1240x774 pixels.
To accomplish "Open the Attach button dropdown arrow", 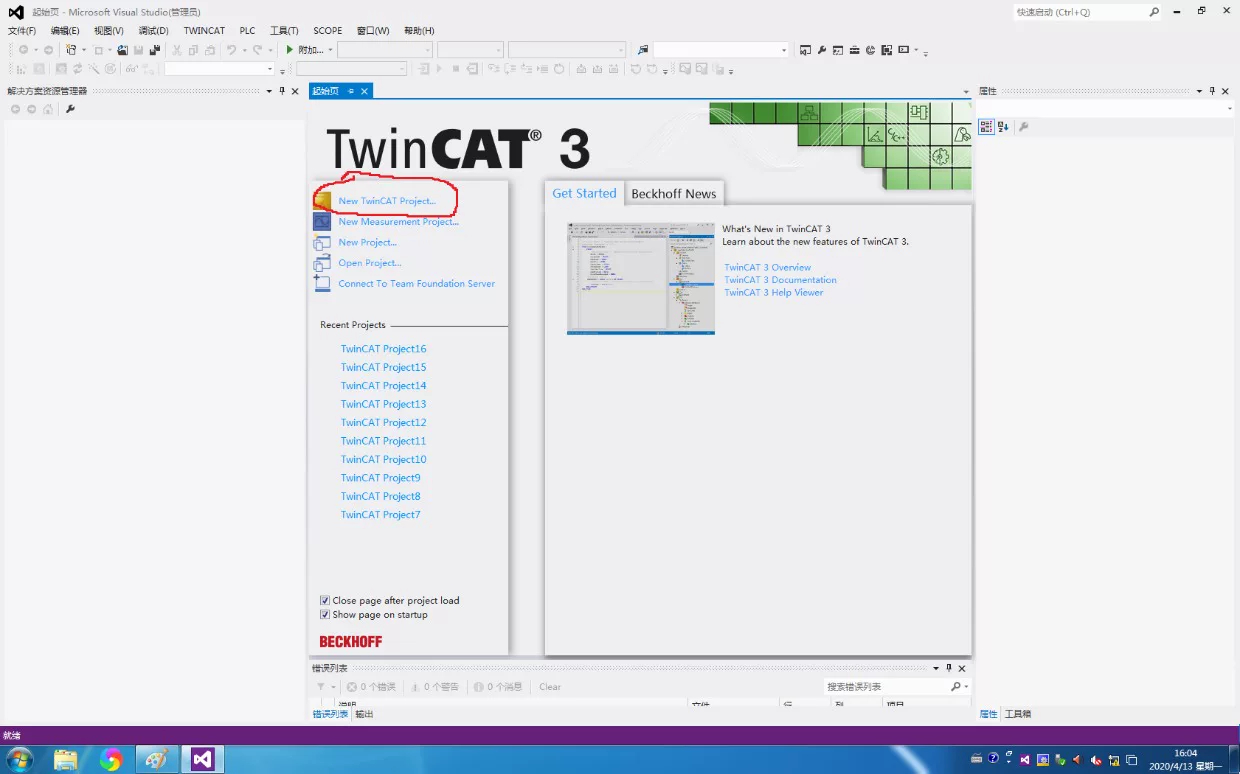I will click(x=330, y=50).
